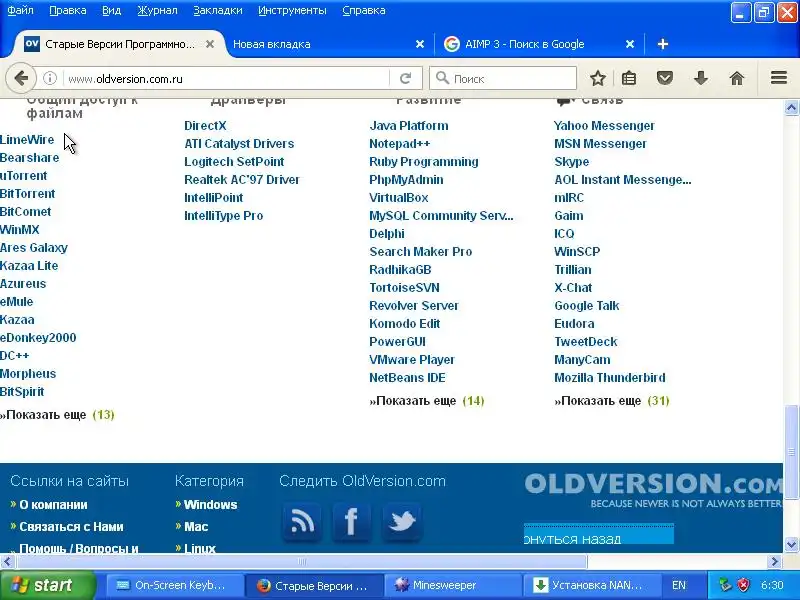Click the browser back arrow button

click(21, 79)
